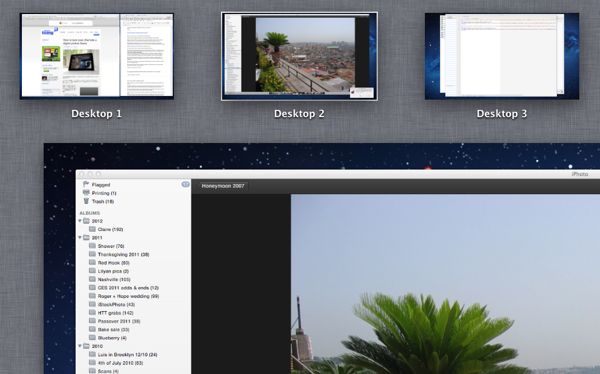The width and height of the screenshot is (600, 374).
Task: Collapse the 2010 albums folder
Action: 80,346
